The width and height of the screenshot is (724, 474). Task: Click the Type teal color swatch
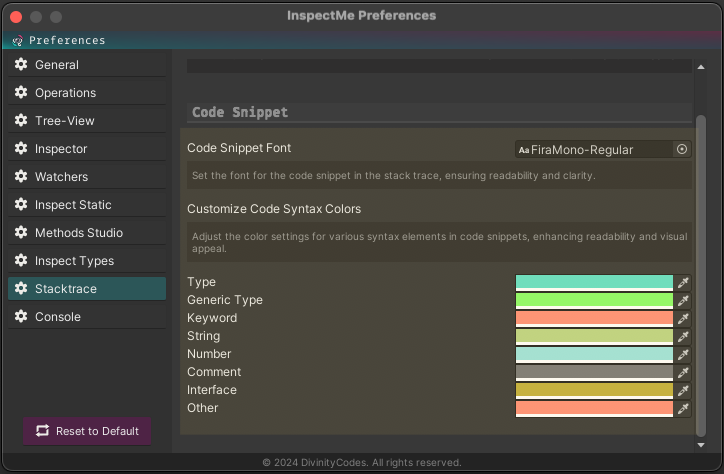pos(594,282)
